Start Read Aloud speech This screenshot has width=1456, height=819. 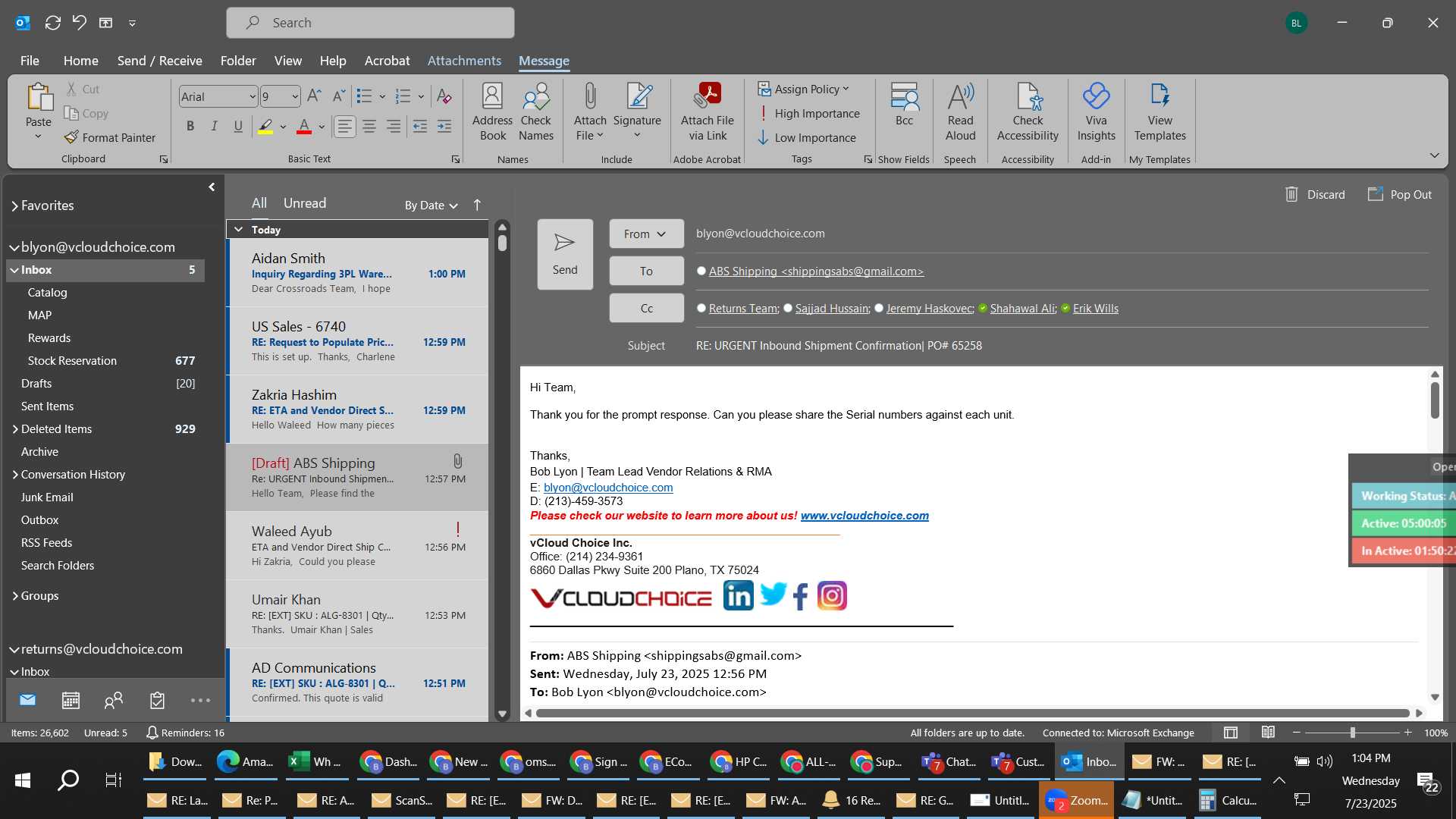point(960,112)
